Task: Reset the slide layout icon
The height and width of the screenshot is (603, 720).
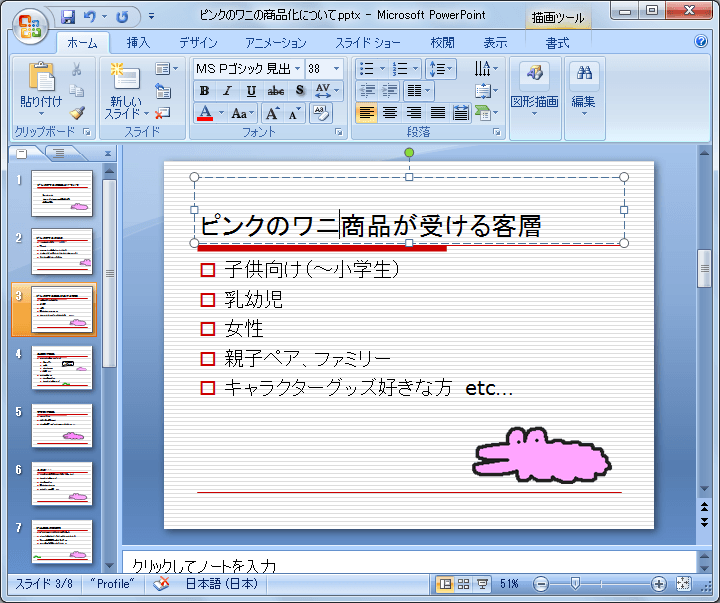Action: click(x=163, y=91)
